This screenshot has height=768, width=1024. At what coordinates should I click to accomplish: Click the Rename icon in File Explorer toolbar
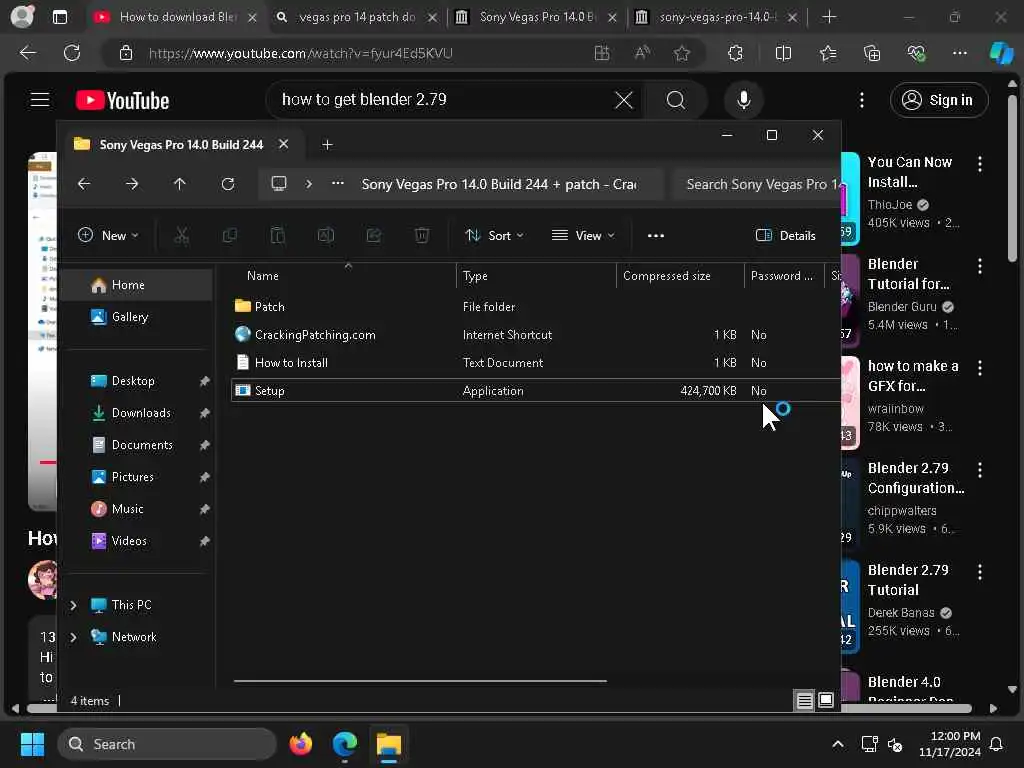(x=325, y=235)
